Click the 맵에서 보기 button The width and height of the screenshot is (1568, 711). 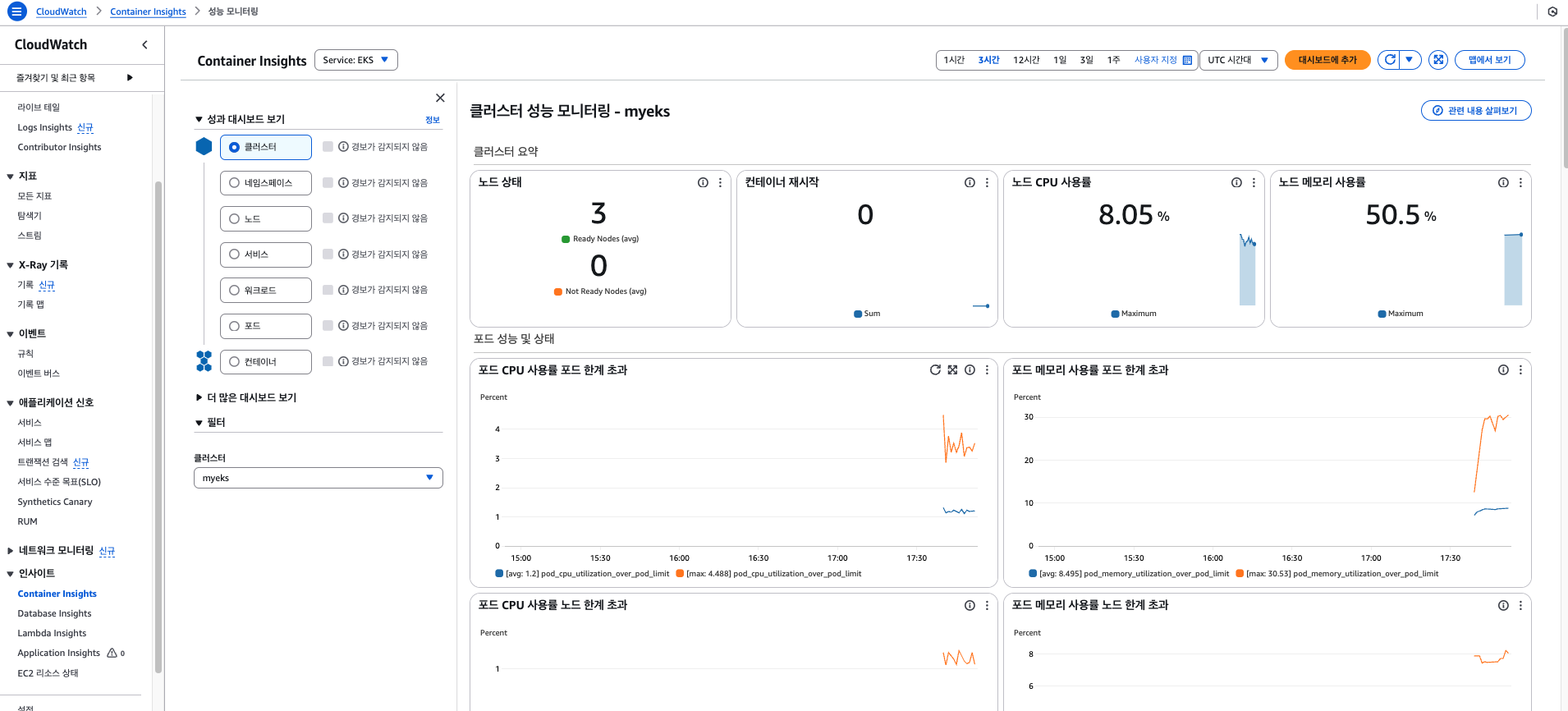click(x=1489, y=60)
